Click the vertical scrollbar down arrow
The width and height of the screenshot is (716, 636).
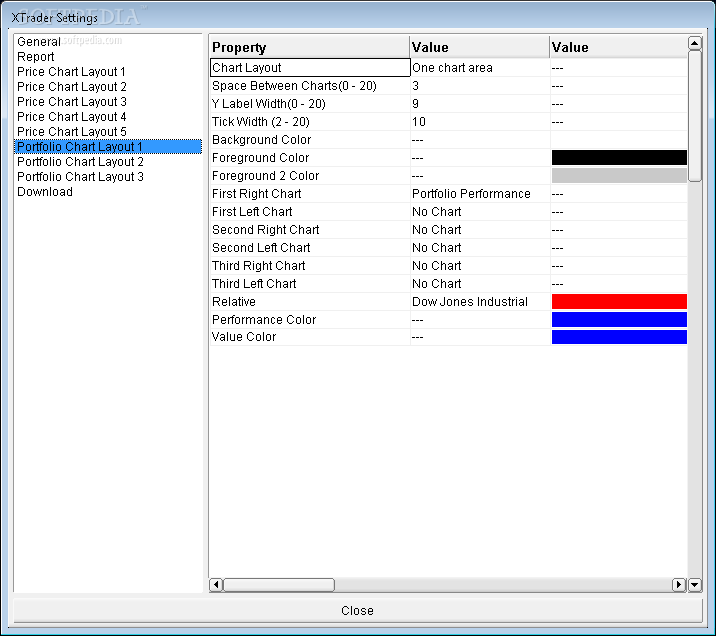(x=695, y=584)
